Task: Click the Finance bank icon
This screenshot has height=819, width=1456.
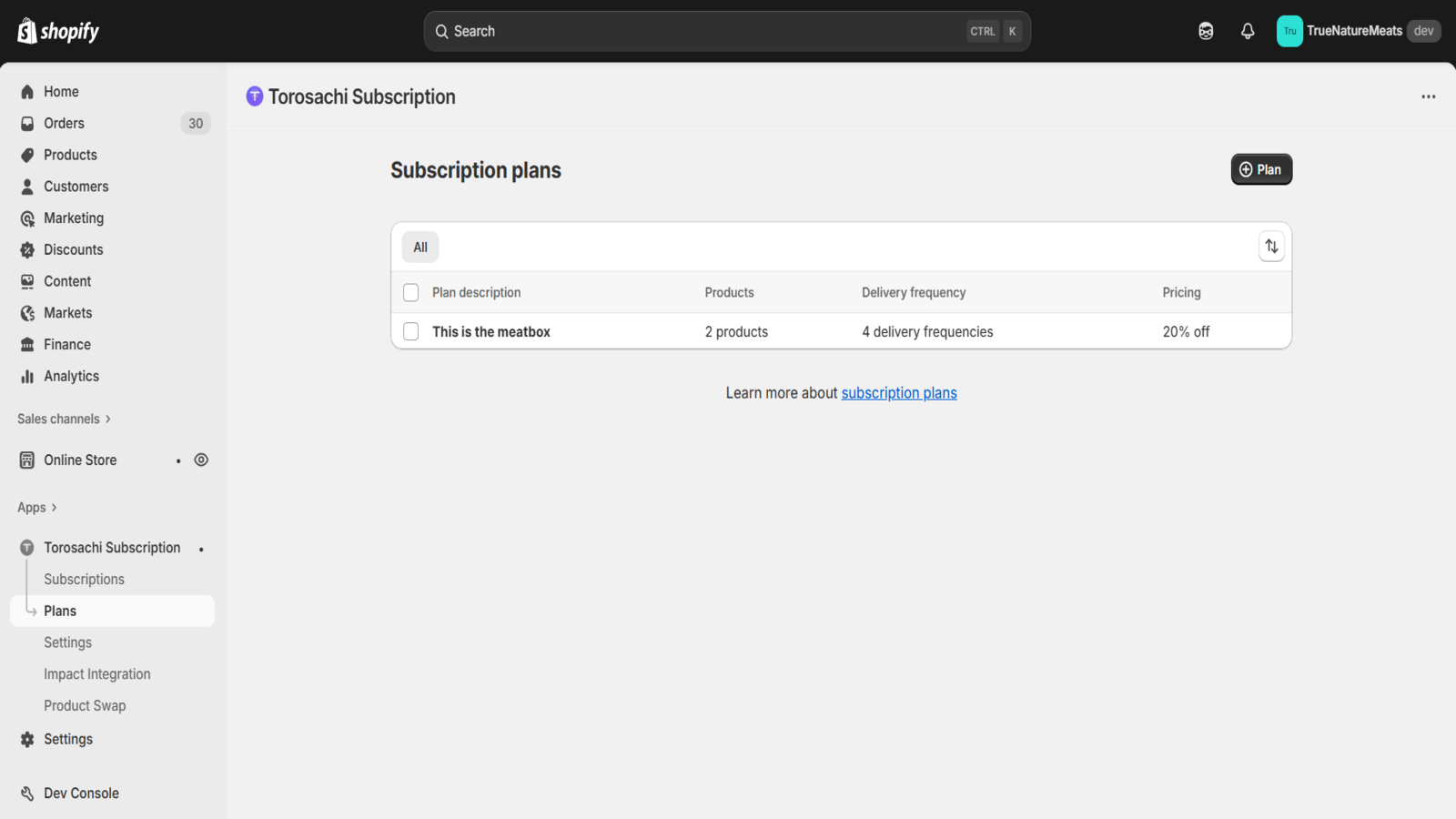Action: (x=27, y=345)
